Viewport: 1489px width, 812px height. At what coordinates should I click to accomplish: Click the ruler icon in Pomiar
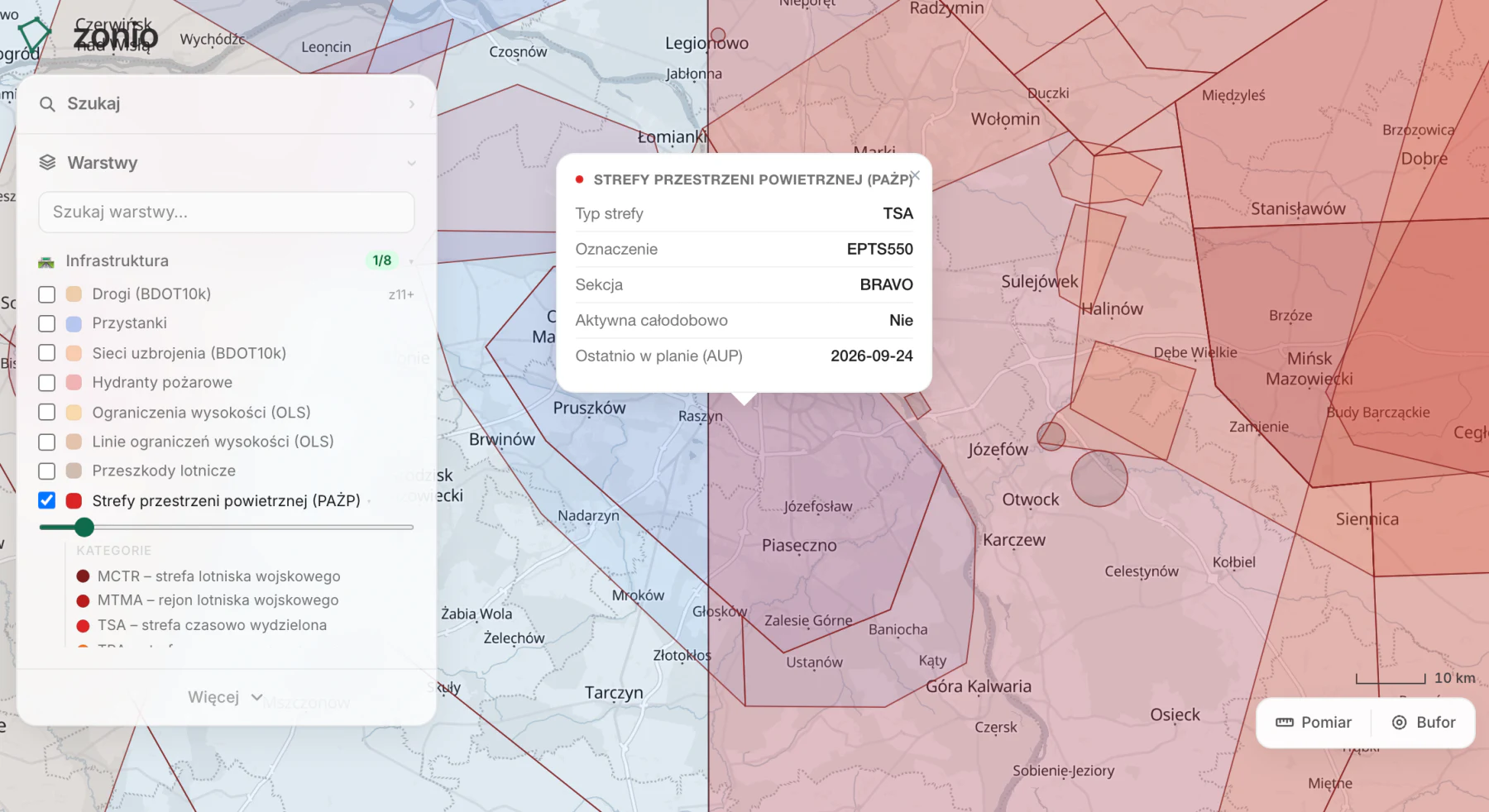(1285, 723)
